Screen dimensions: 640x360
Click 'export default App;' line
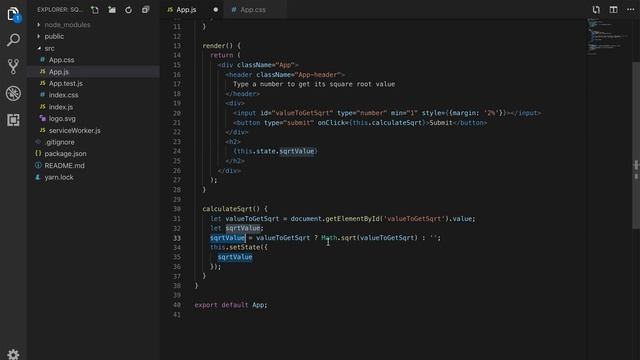click(231, 305)
